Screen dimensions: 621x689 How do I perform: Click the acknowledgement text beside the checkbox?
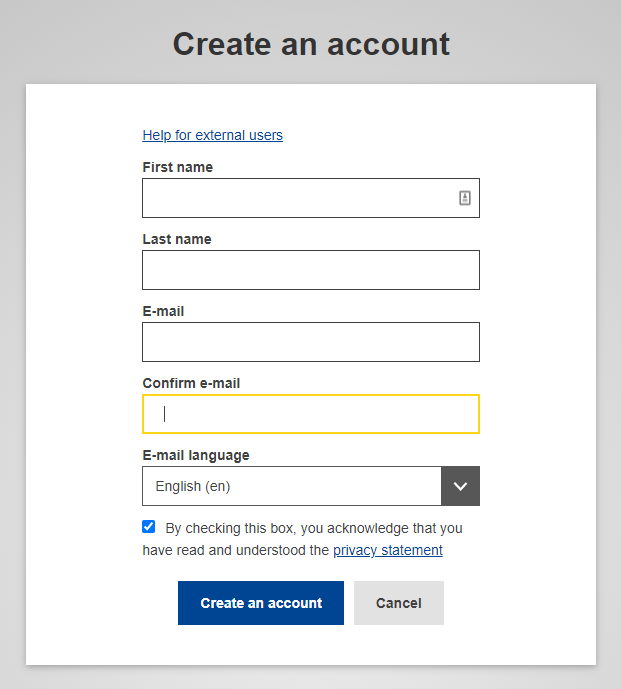coord(302,539)
